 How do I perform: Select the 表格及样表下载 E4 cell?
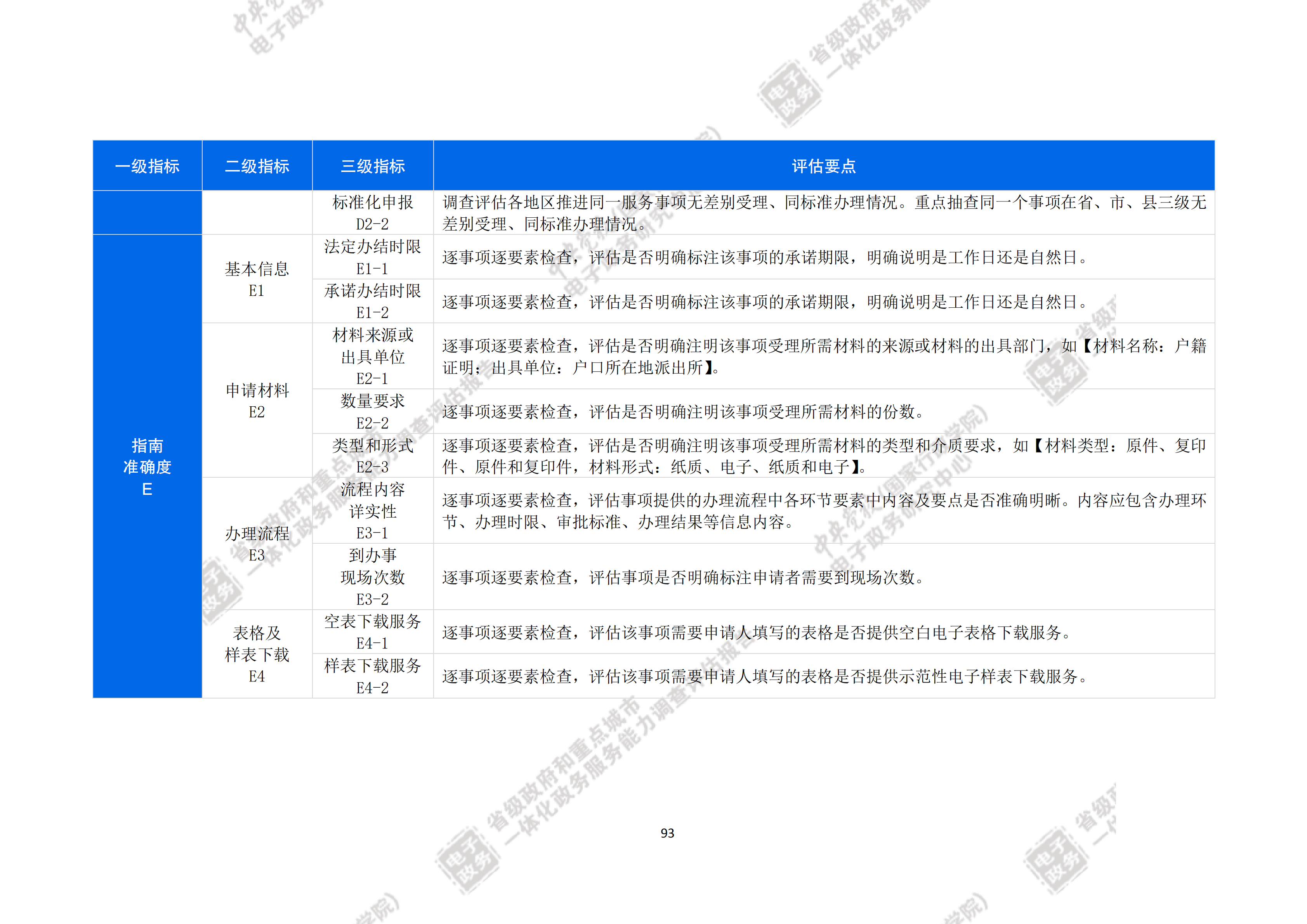click(x=257, y=654)
